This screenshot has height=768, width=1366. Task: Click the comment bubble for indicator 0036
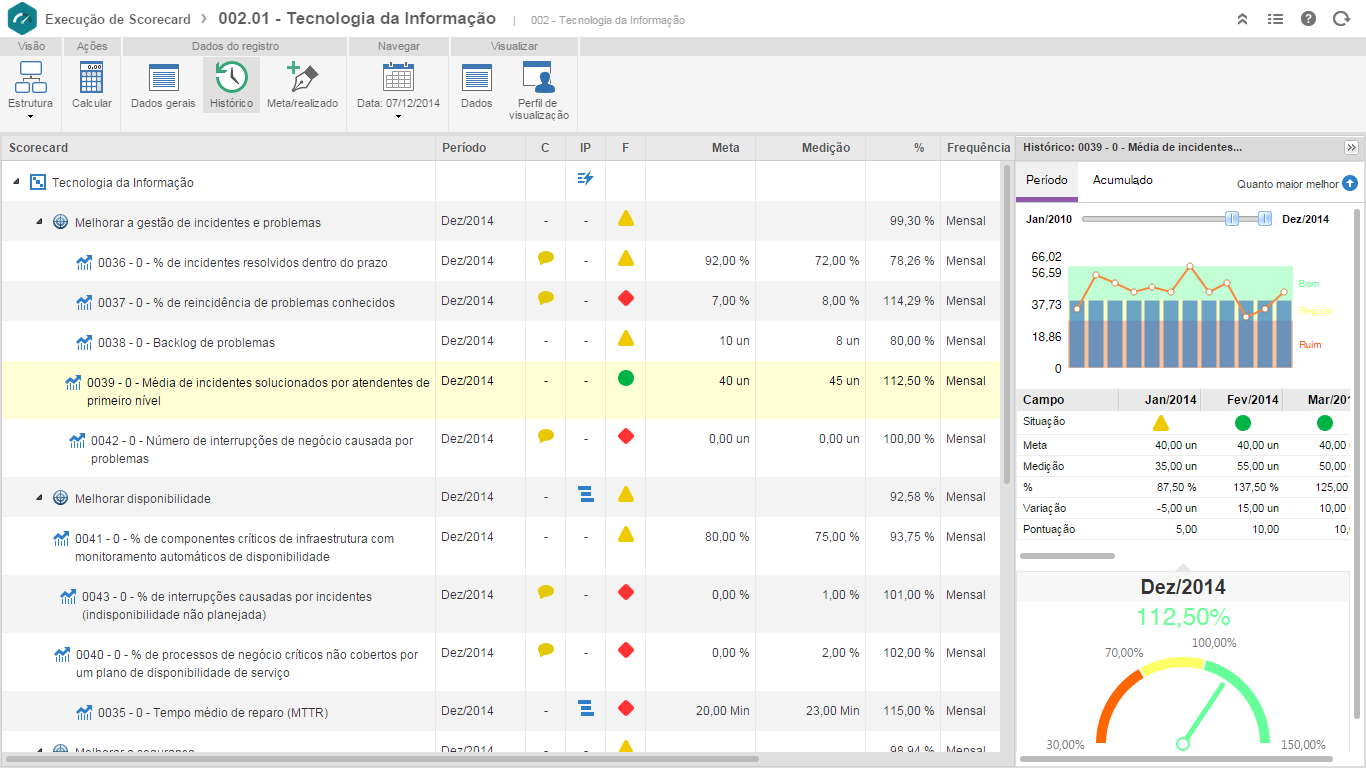pos(545,258)
